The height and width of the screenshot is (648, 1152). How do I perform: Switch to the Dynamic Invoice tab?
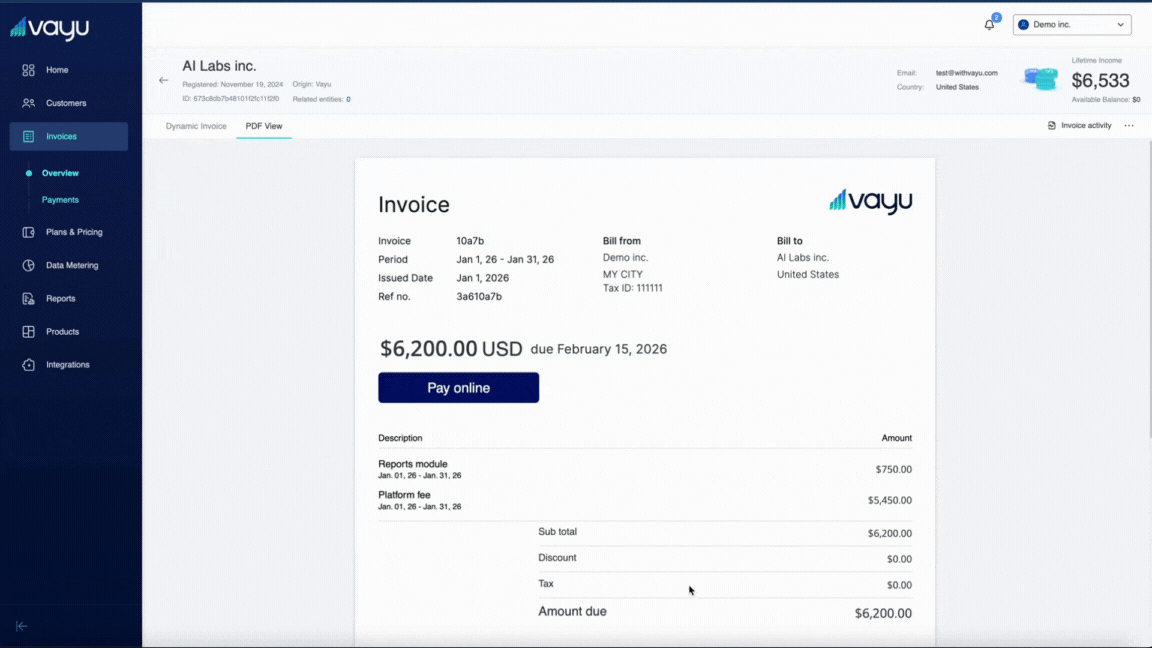pos(195,126)
